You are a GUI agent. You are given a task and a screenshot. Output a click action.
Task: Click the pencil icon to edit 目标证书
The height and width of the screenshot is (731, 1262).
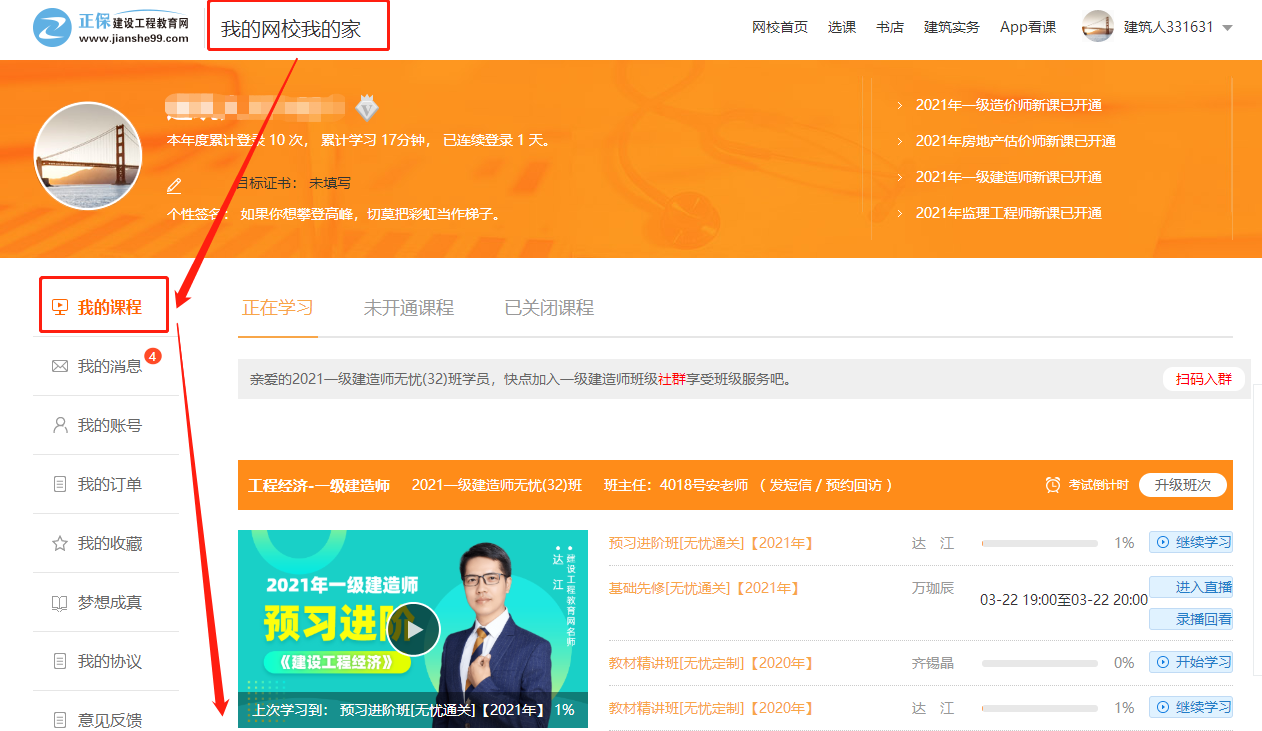click(x=173, y=185)
